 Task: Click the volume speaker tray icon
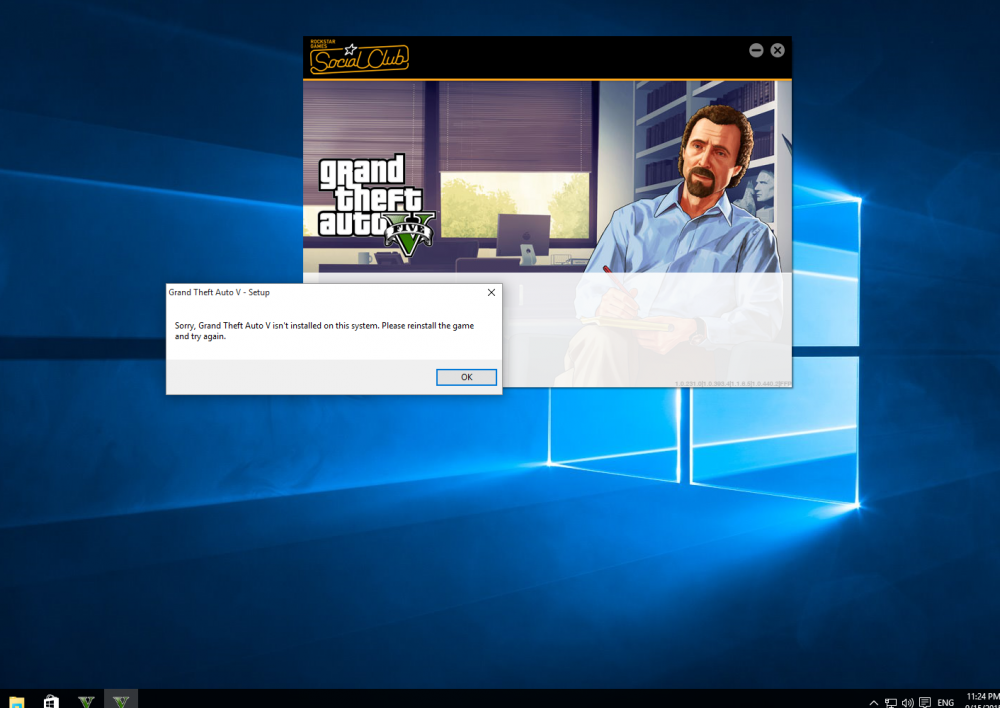907,703
